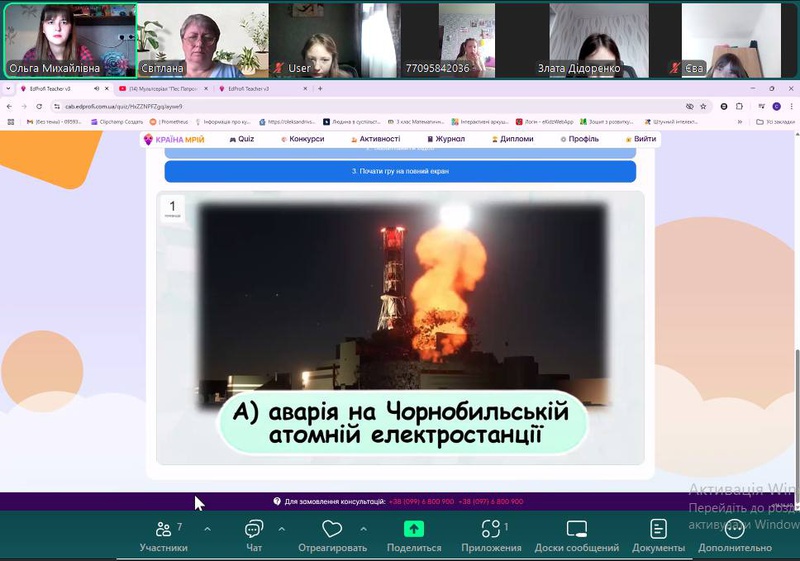Open the Clipchamp Создать bookmark
The height and width of the screenshot is (561, 800).
click(x=117, y=122)
